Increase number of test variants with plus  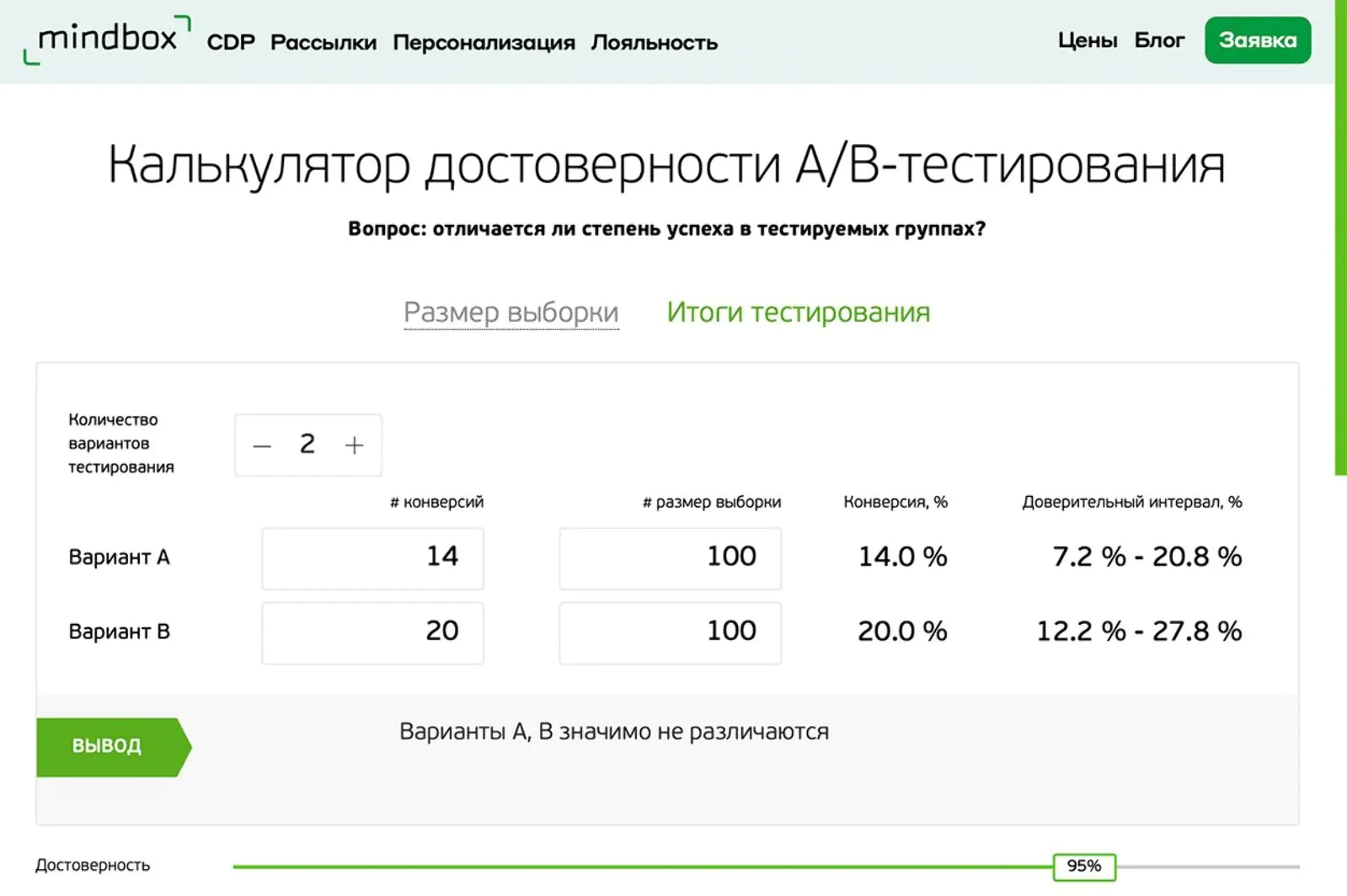[x=355, y=445]
